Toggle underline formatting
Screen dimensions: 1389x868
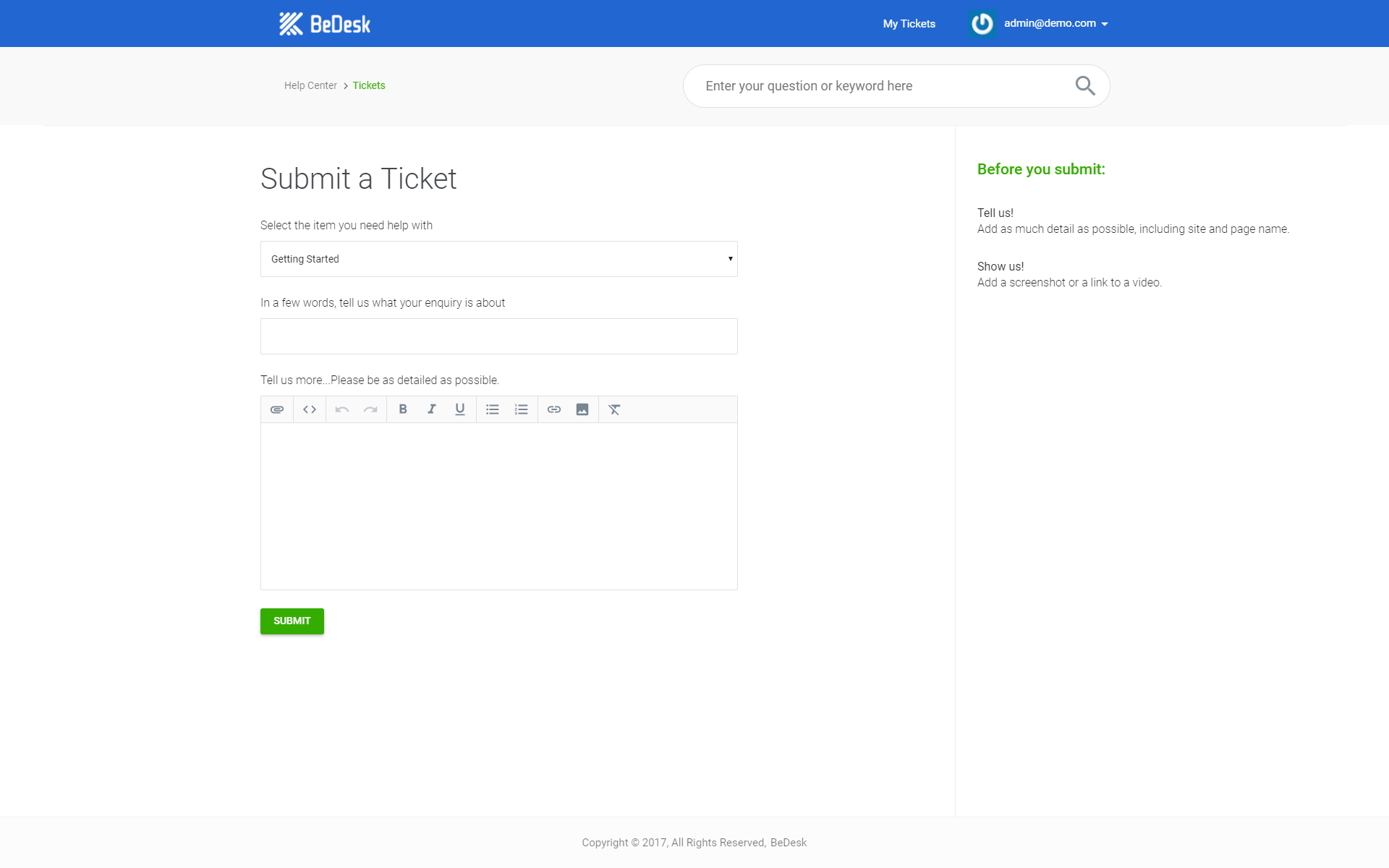tap(459, 409)
